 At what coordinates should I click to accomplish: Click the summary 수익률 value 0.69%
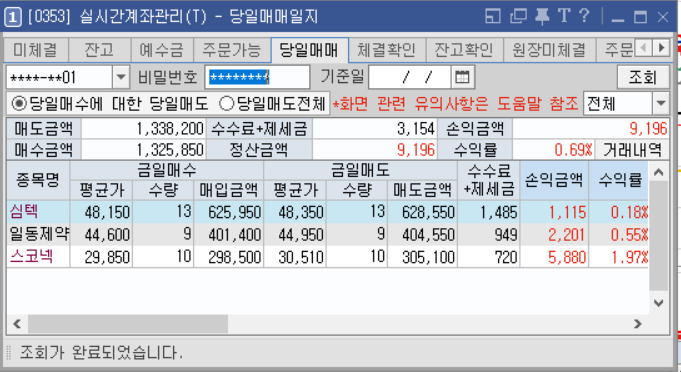[573, 150]
